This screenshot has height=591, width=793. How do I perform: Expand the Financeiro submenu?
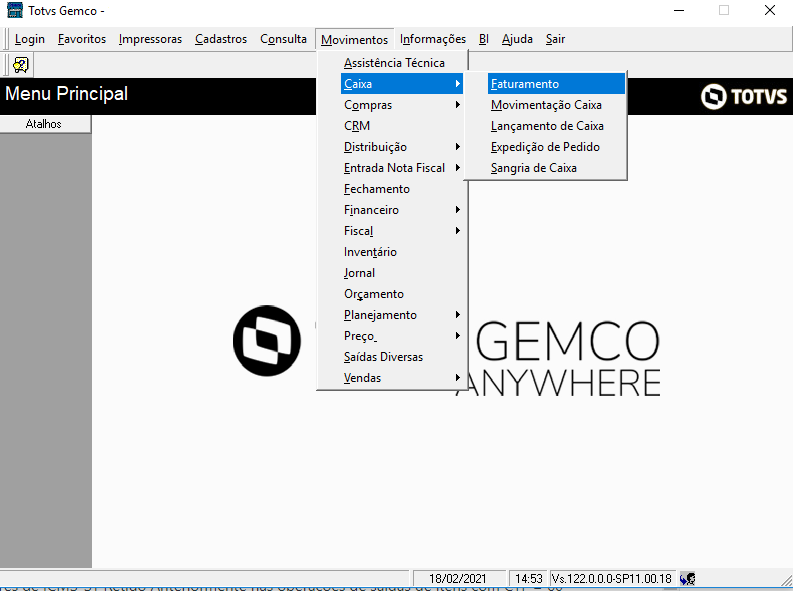tap(402, 209)
